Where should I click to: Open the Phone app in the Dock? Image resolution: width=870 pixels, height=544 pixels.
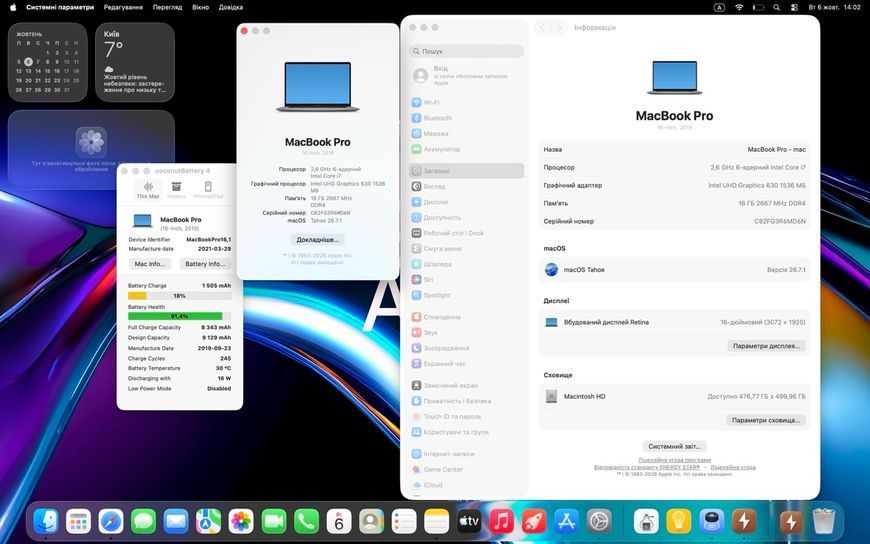click(306, 522)
